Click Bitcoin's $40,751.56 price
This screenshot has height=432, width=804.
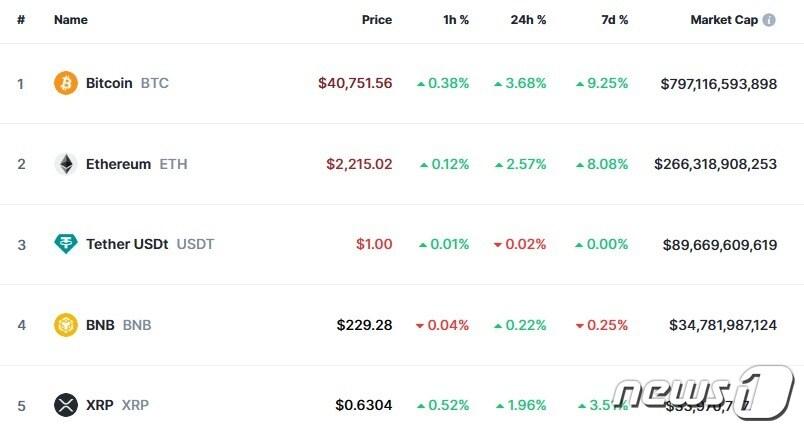[355, 84]
